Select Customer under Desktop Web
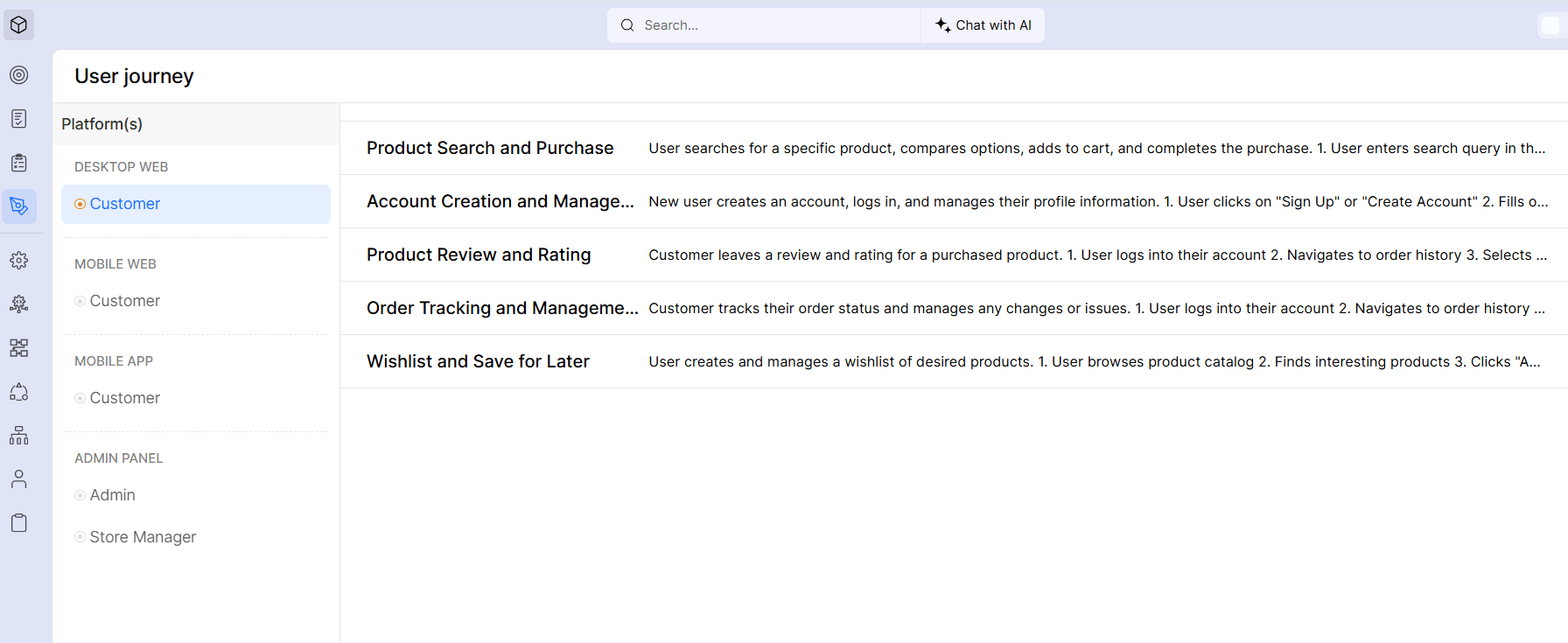 click(196, 204)
